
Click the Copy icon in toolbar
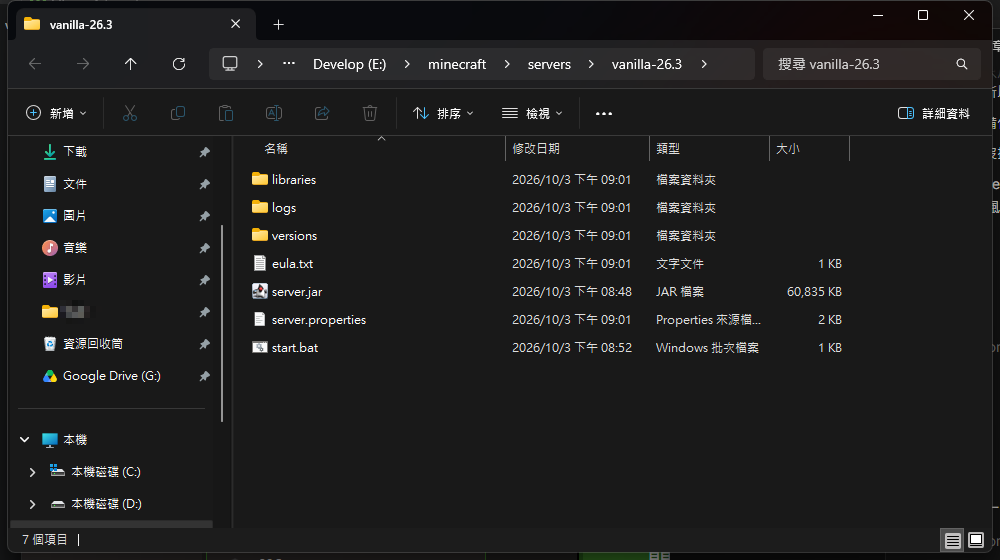(x=178, y=114)
